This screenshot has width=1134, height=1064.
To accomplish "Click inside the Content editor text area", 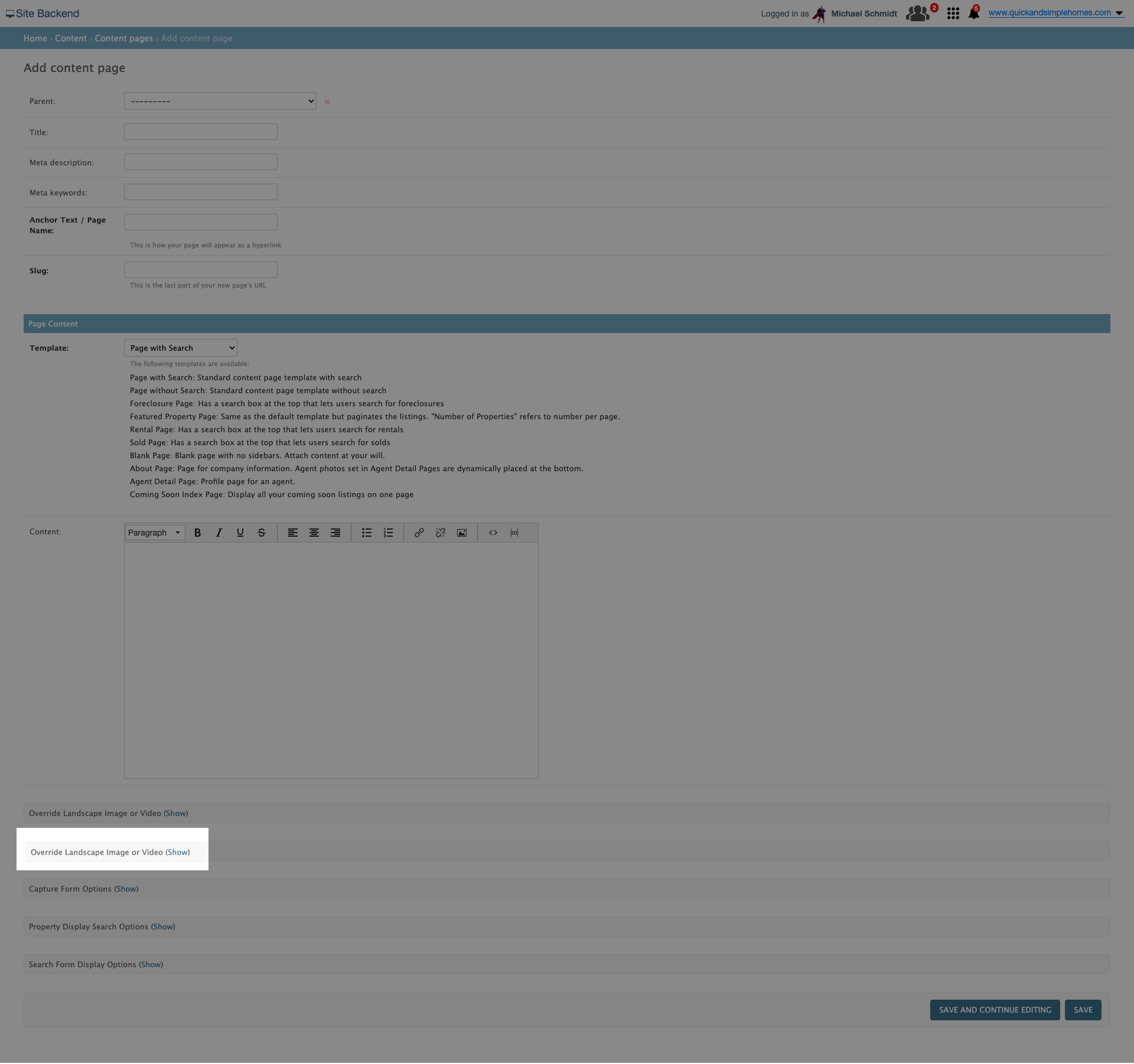I will pyautogui.click(x=331, y=660).
